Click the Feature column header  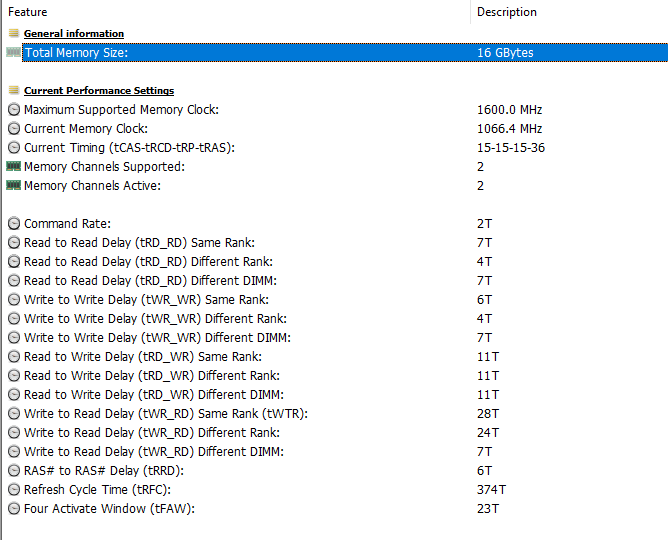[x=27, y=12]
